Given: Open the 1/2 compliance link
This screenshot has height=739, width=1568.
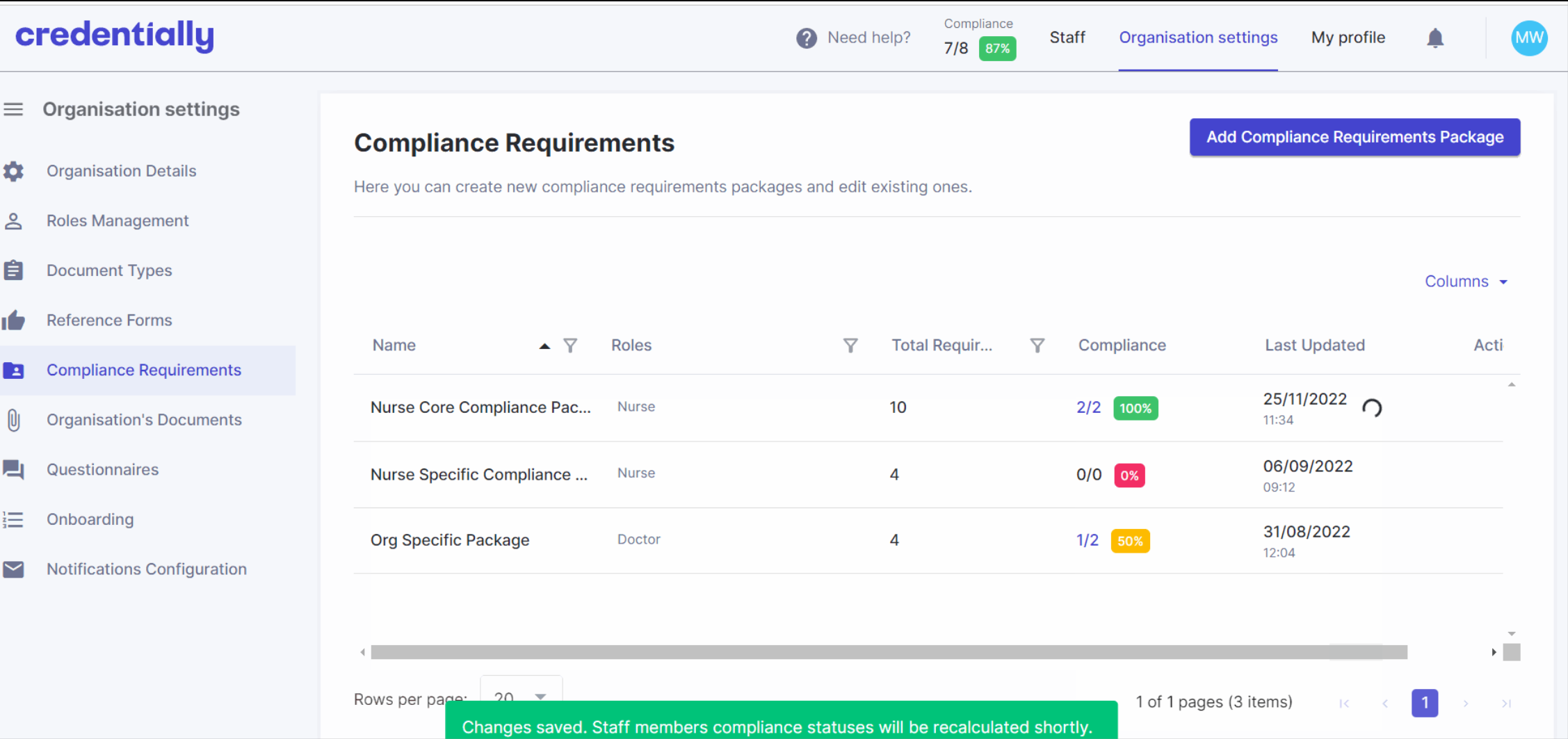Looking at the screenshot, I should (1088, 541).
